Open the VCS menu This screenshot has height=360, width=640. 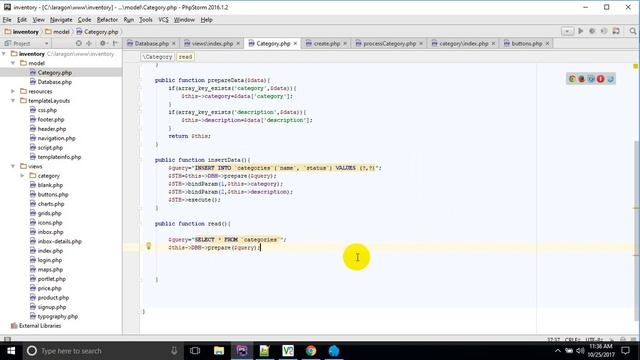coord(163,20)
